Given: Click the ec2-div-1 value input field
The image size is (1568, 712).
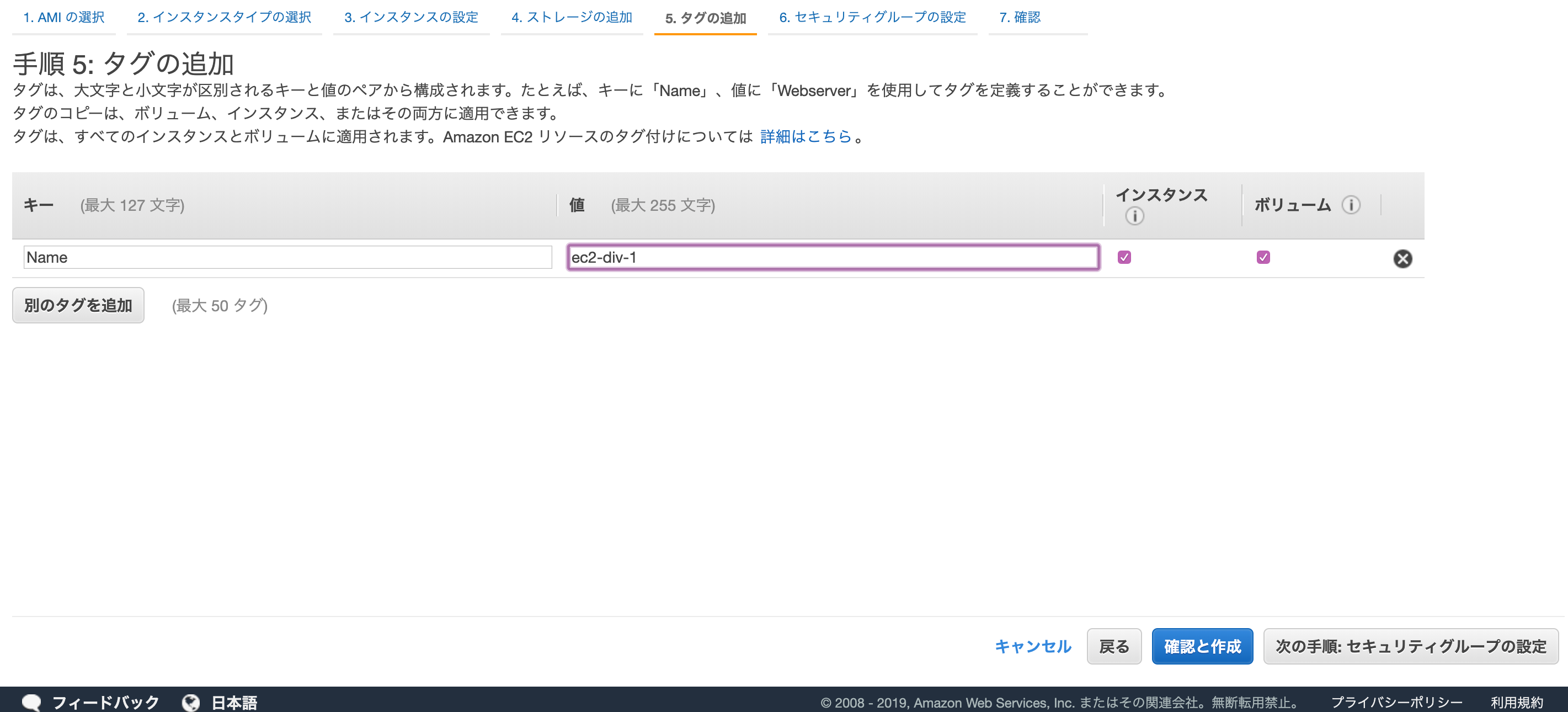Looking at the screenshot, I should point(833,257).
